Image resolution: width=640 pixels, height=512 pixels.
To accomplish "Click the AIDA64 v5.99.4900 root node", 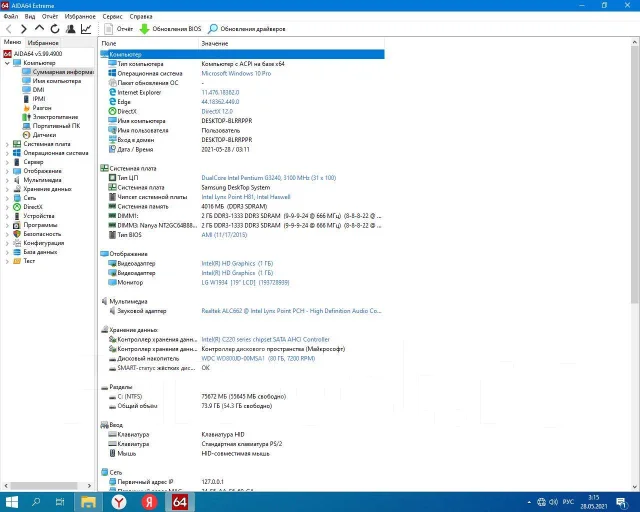I will 33,54.
